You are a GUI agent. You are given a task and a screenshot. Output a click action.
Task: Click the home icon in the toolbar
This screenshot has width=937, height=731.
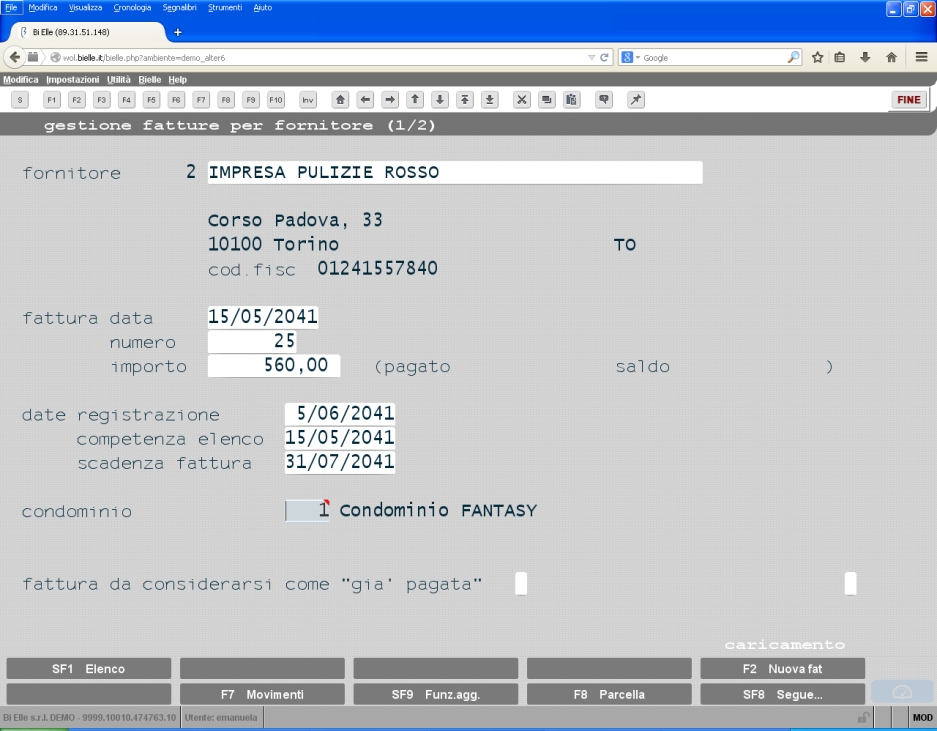coord(340,100)
